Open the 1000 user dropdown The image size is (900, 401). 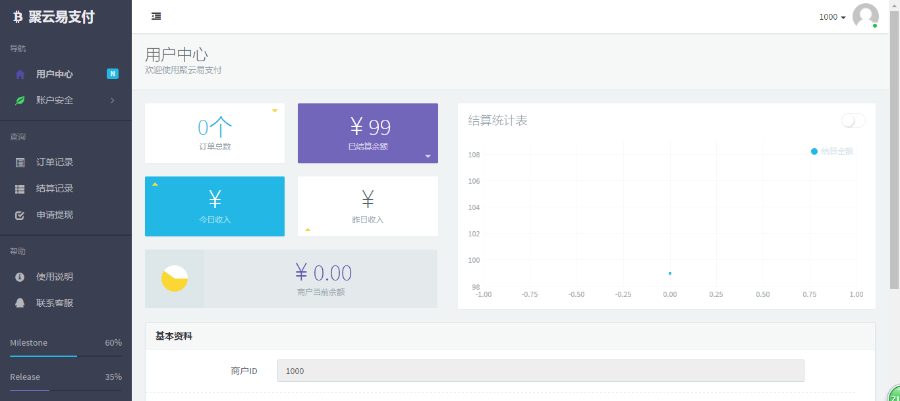tap(832, 17)
